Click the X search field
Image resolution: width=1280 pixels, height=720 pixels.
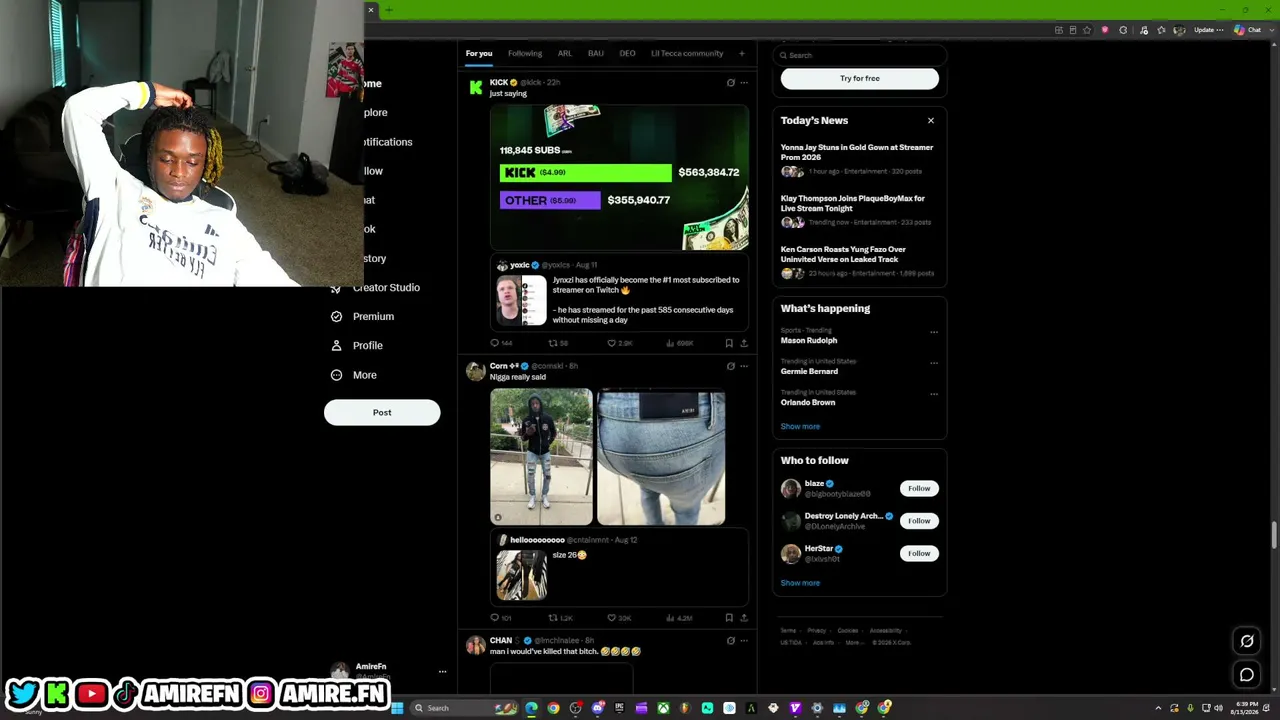pos(860,55)
